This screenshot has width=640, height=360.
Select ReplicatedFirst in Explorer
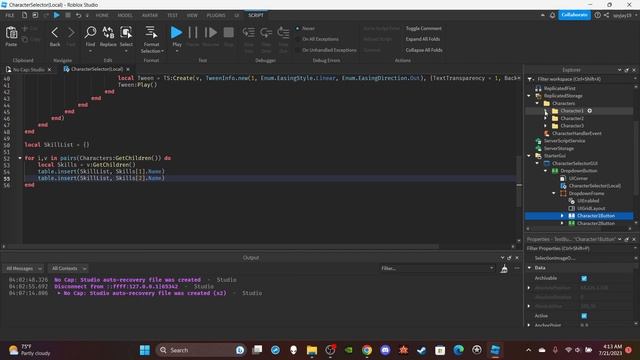560,88
